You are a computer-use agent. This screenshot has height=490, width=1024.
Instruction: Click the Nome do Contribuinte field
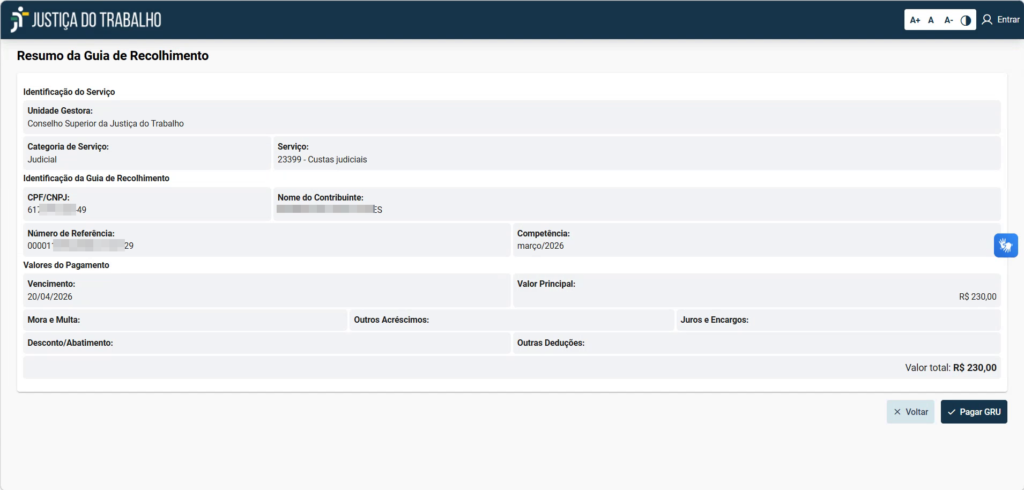636,204
